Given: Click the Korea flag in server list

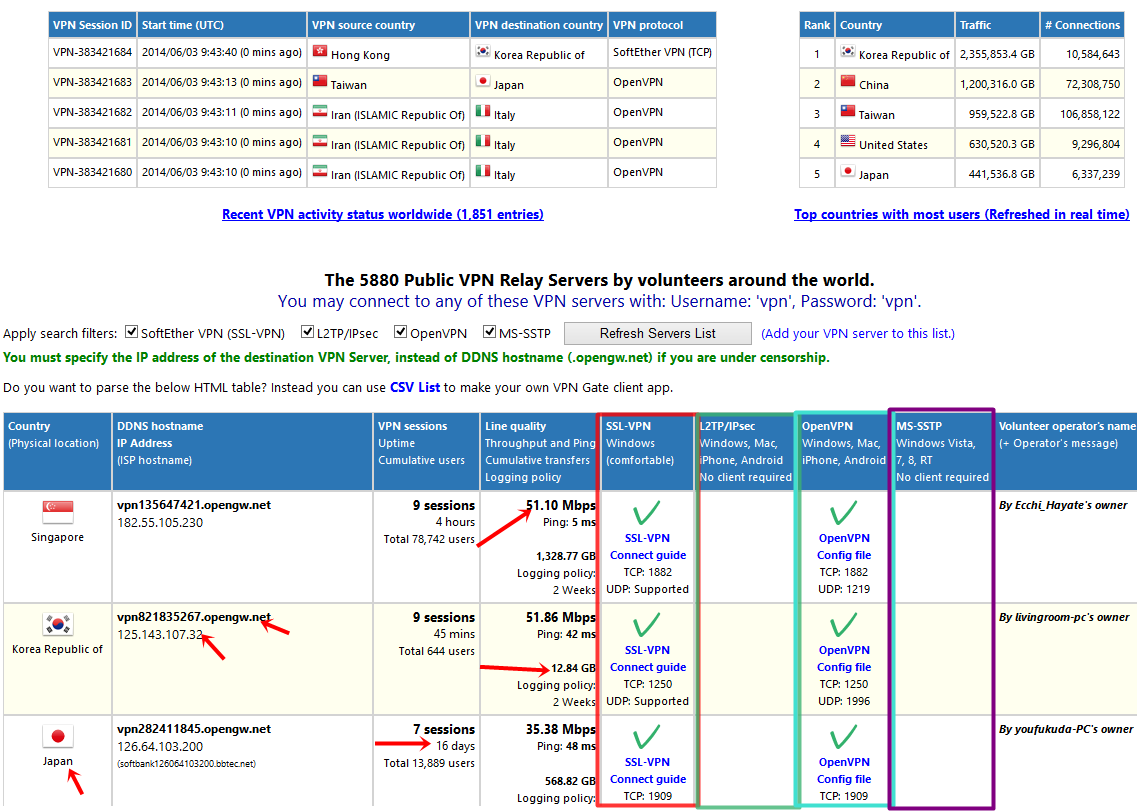Looking at the screenshot, I should tap(58, 624).
